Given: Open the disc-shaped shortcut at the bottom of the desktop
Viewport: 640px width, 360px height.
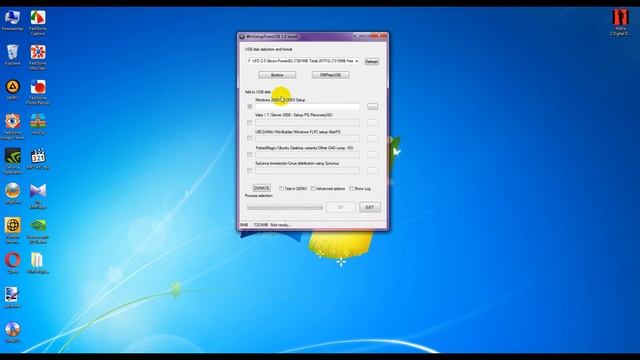Looking at the screenshot, I should click(12, 332).
